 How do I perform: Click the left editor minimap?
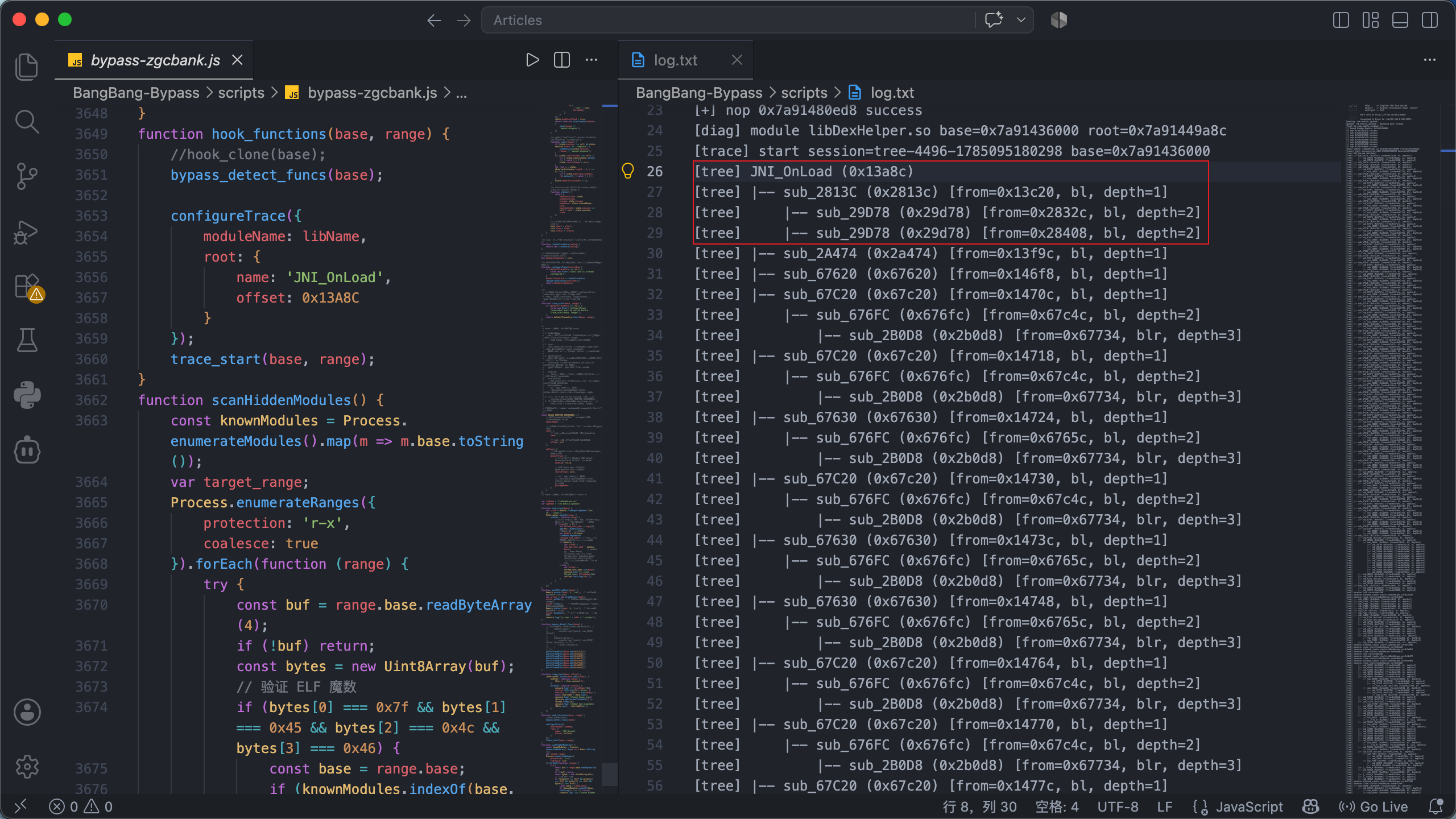coord(571,449)
